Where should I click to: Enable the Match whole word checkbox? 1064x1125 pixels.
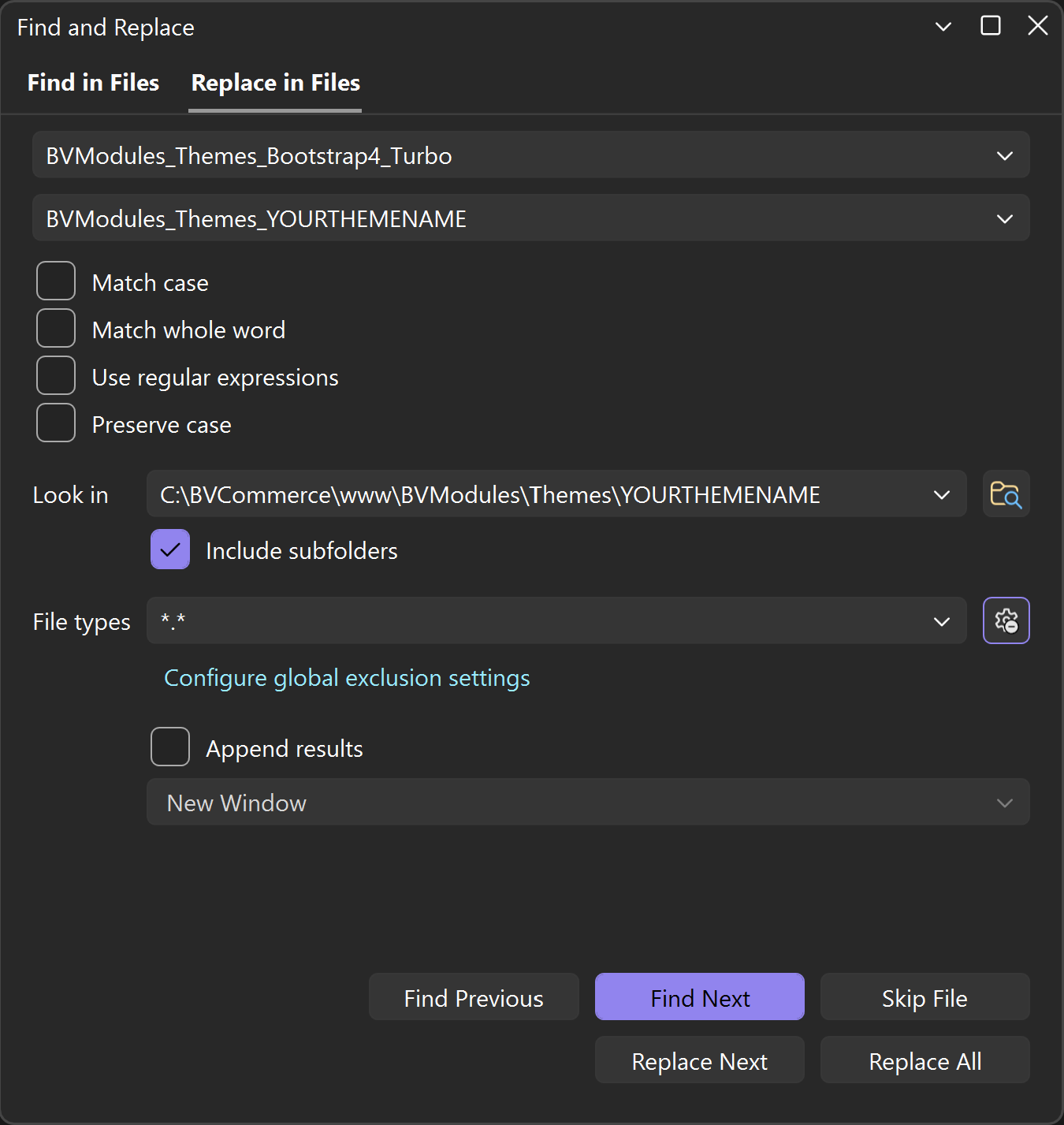[x=56, y=329]
